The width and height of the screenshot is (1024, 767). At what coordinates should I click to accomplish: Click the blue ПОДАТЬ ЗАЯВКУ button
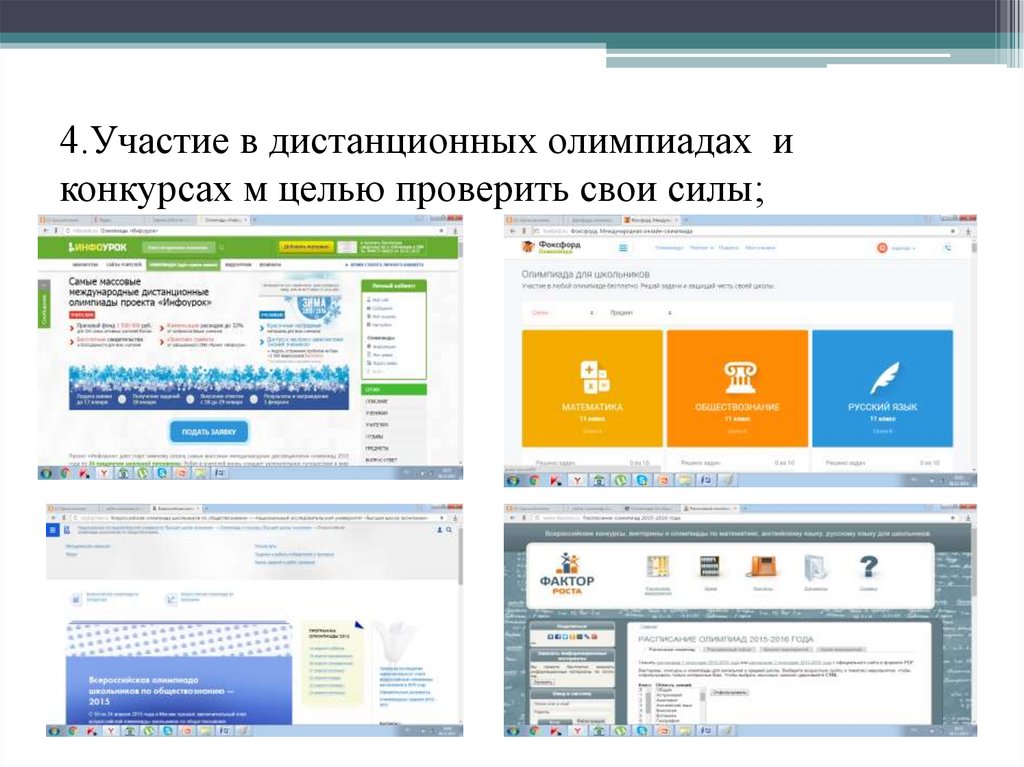pos(209,432)
